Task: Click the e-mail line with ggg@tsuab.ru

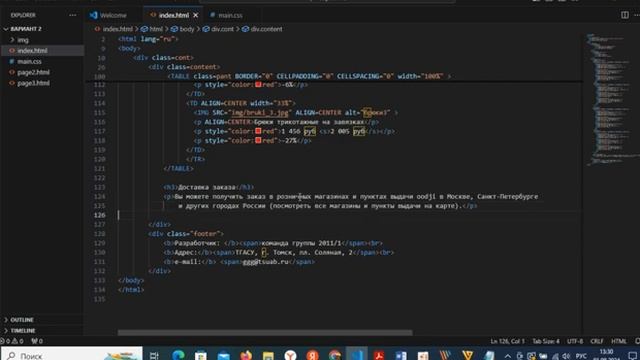Action: click(x=239, y=262)
